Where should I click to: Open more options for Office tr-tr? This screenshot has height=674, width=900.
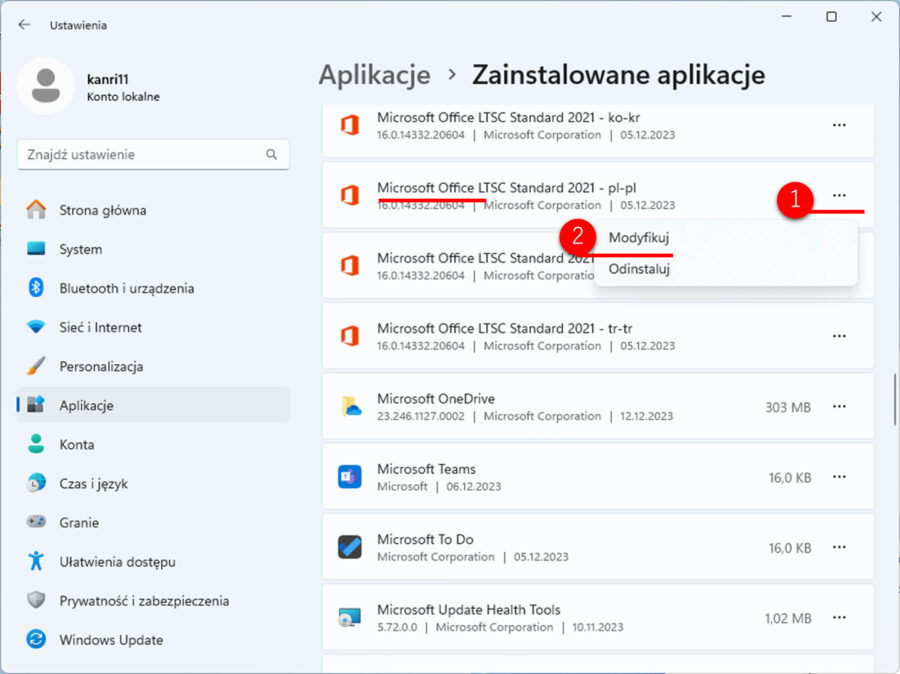point(839,336)
